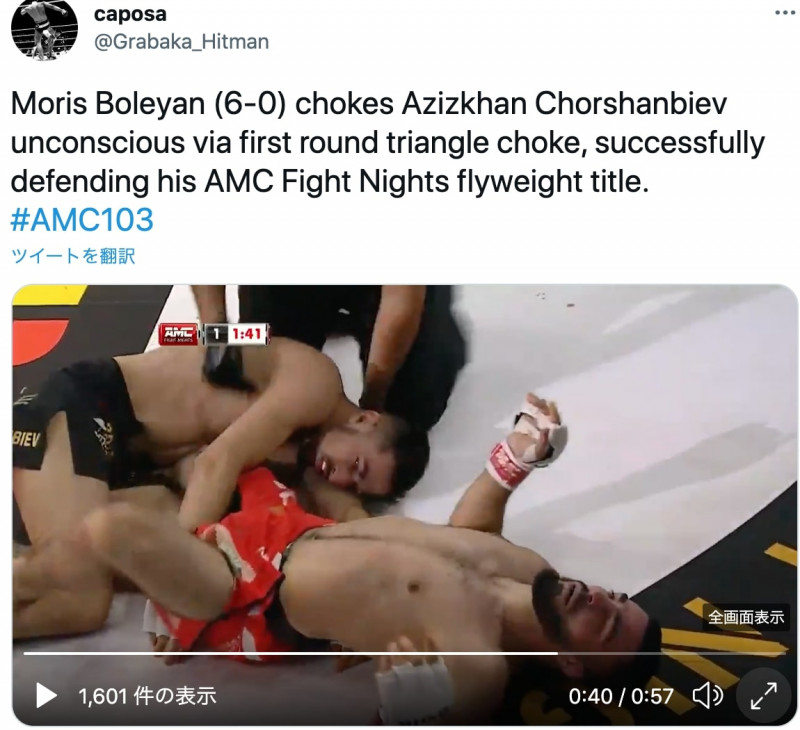Open caposa's profile avatar

pyautogui.click(x=44, y=28)
